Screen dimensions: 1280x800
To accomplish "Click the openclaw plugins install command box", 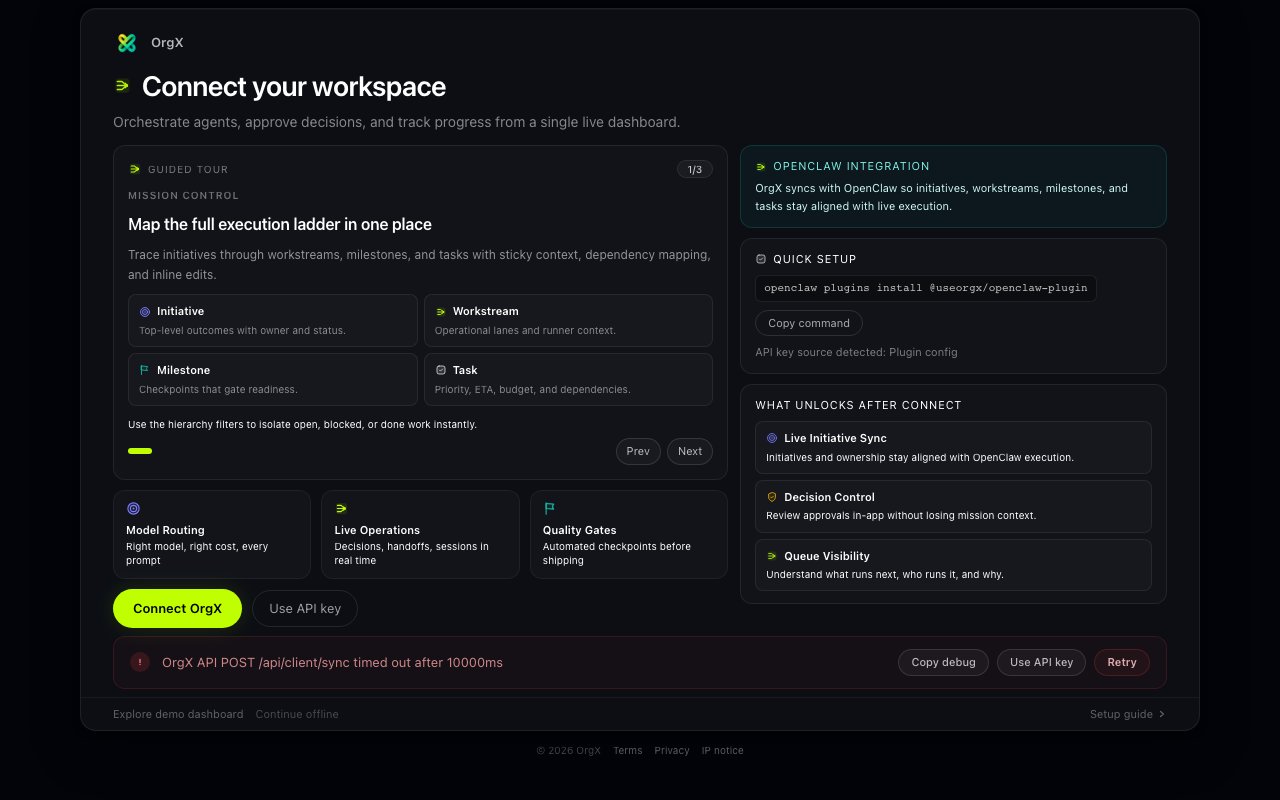I will coord(926,288).
